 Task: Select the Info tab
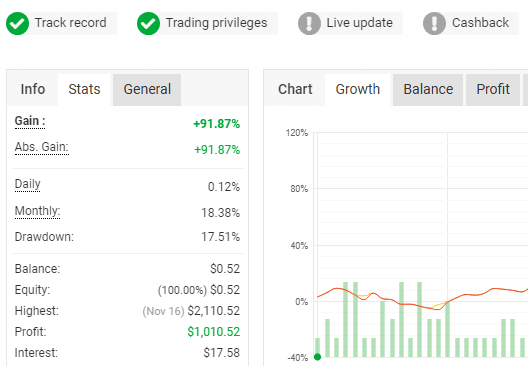[33, 90]
